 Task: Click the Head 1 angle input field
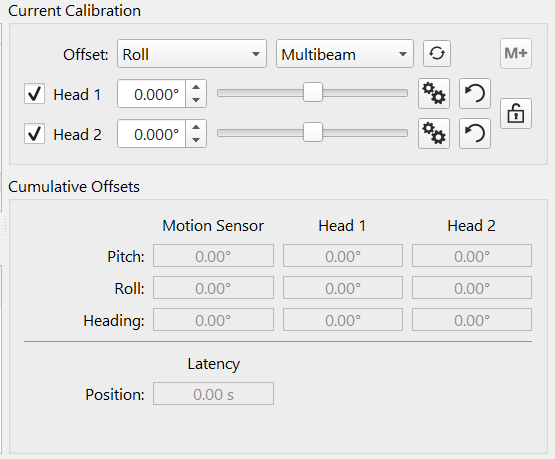click(x=151, y=94)
